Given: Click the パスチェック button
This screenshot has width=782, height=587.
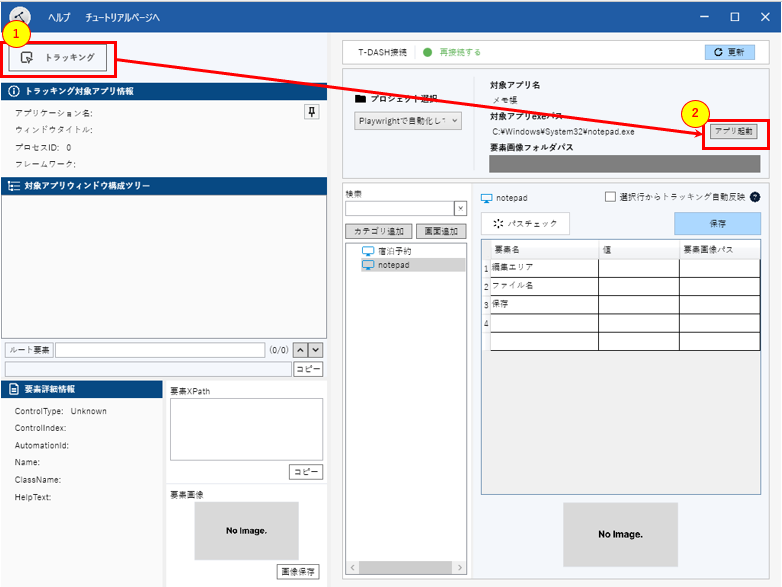Looking at the screenshot, I should click(525, 223).
